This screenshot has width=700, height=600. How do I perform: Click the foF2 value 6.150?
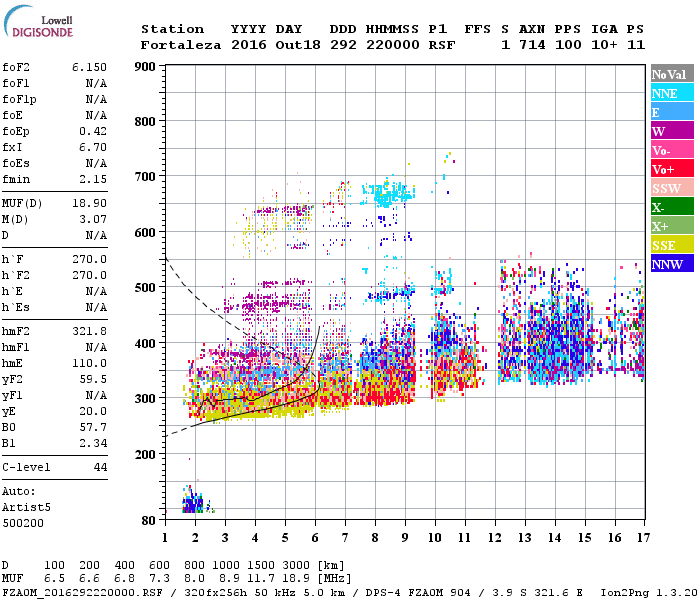(x=89, y=67)
